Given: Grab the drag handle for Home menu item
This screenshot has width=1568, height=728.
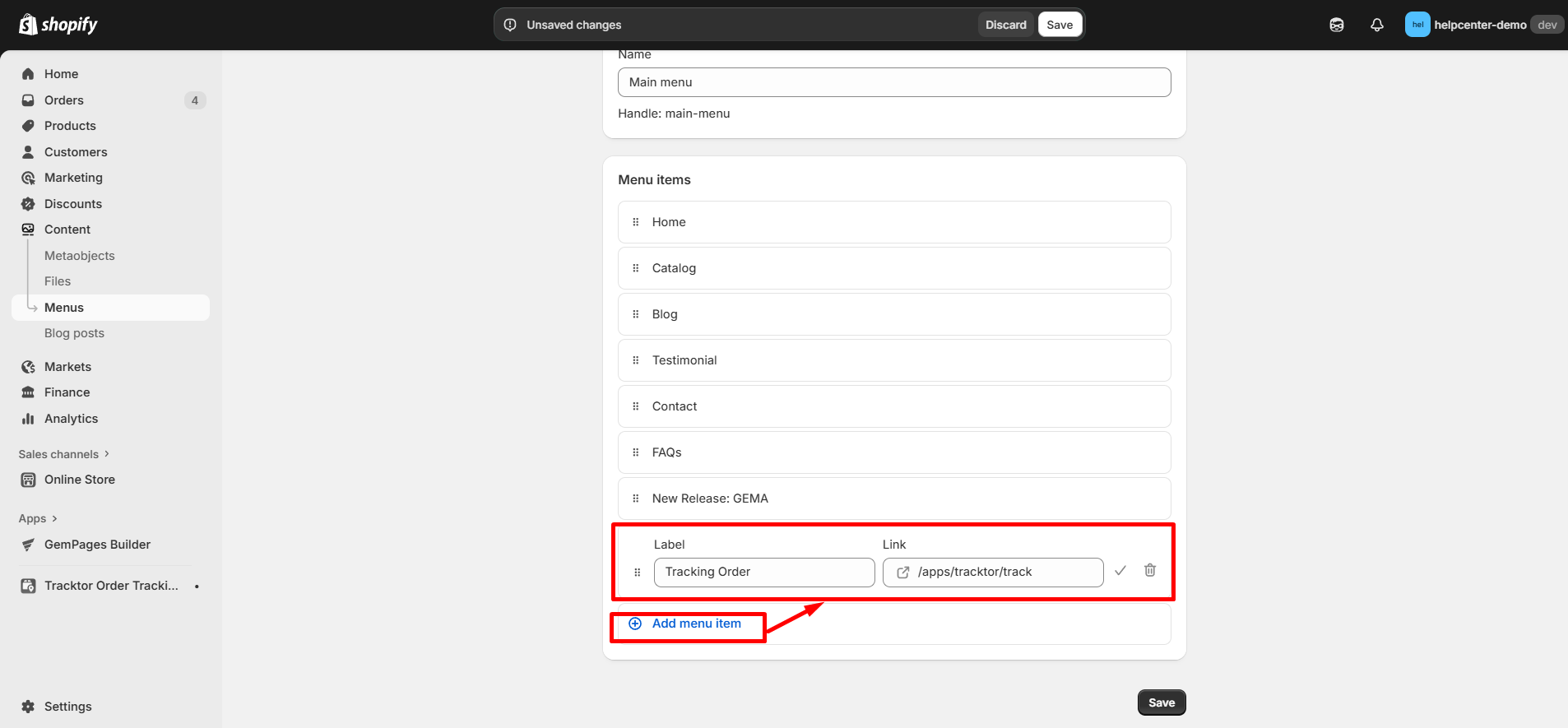Looking at the screenshot, I should (635, 222).
